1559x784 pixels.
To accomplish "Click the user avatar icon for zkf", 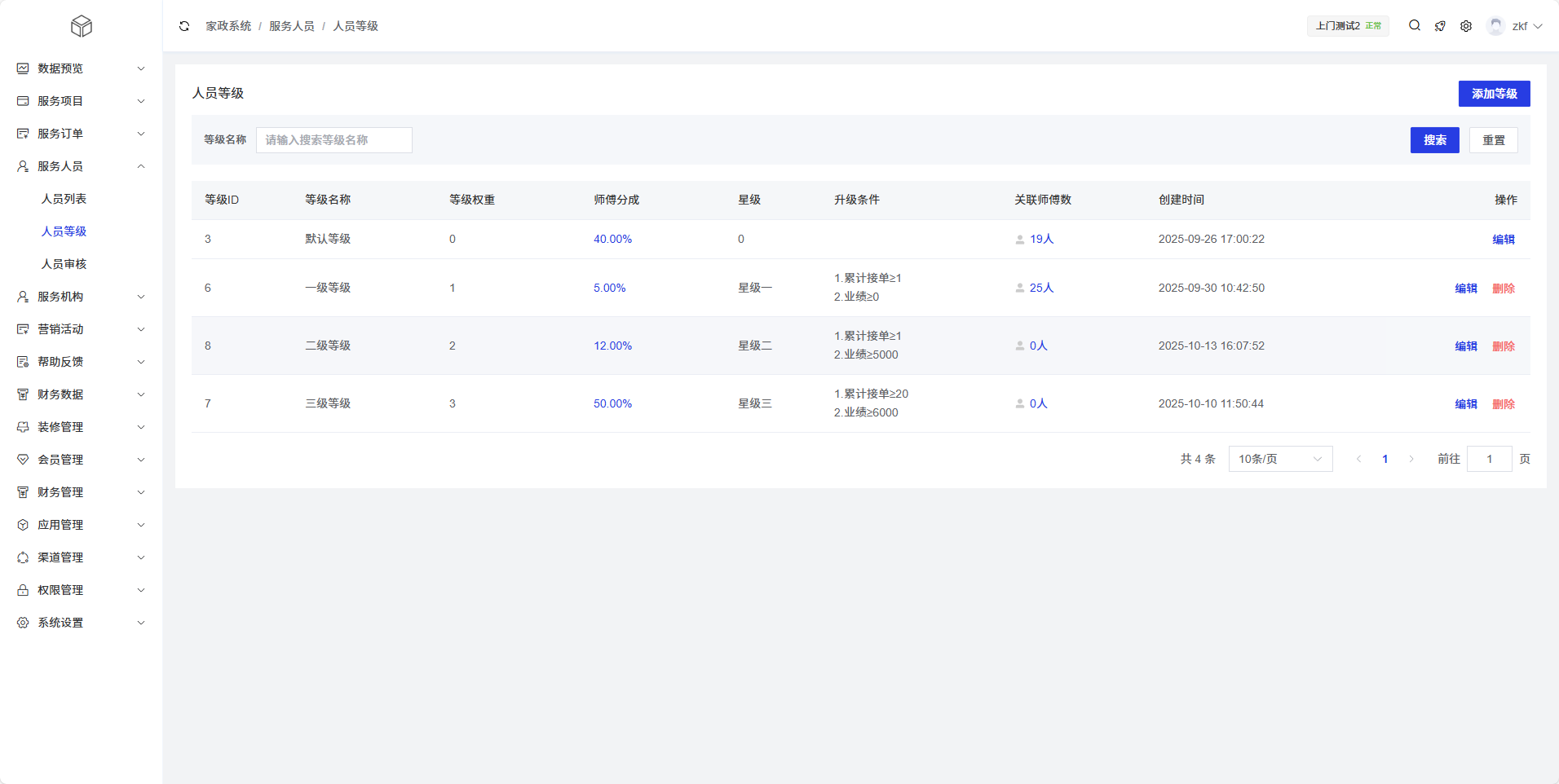I will point(1495,26).
